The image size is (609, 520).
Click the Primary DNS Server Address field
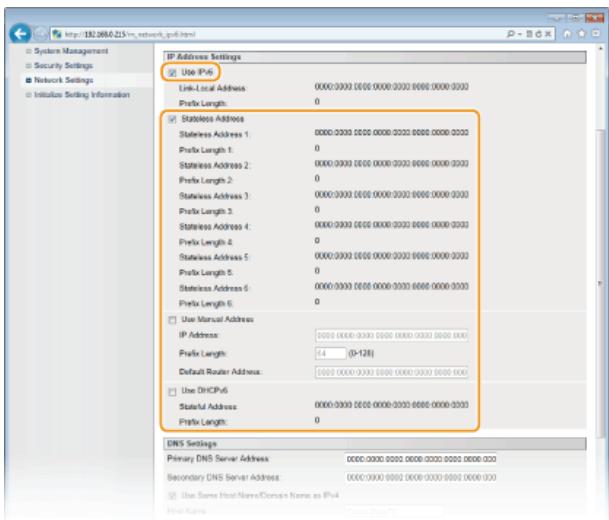click(421, 459)
